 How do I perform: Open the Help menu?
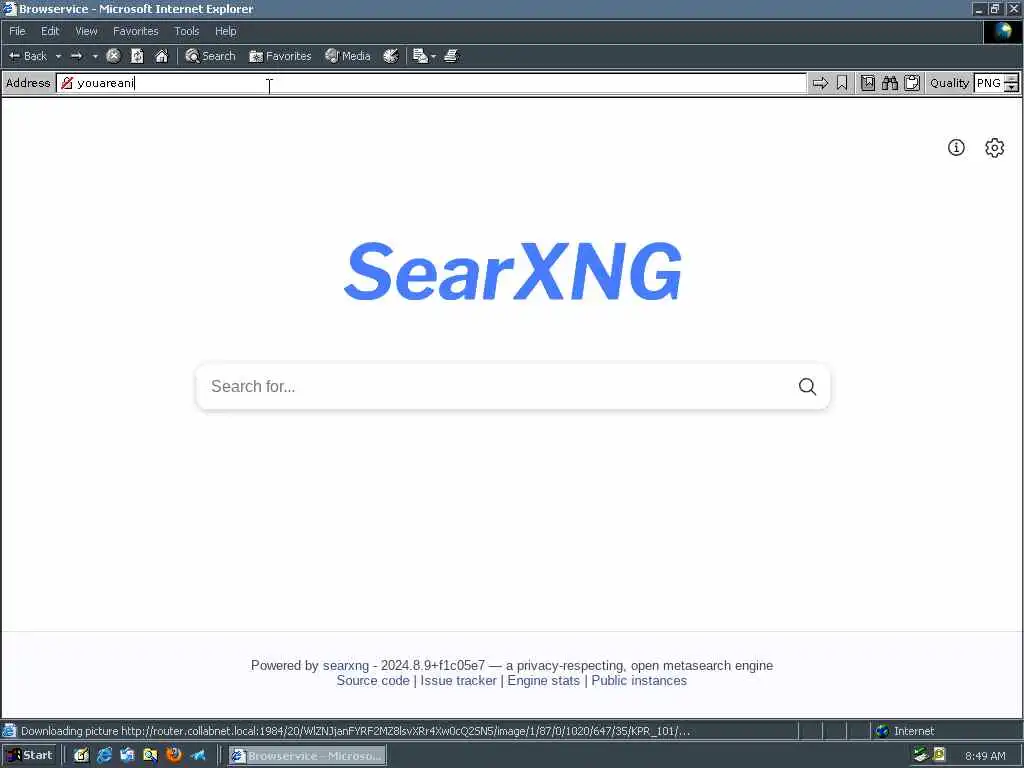[225, 31]
